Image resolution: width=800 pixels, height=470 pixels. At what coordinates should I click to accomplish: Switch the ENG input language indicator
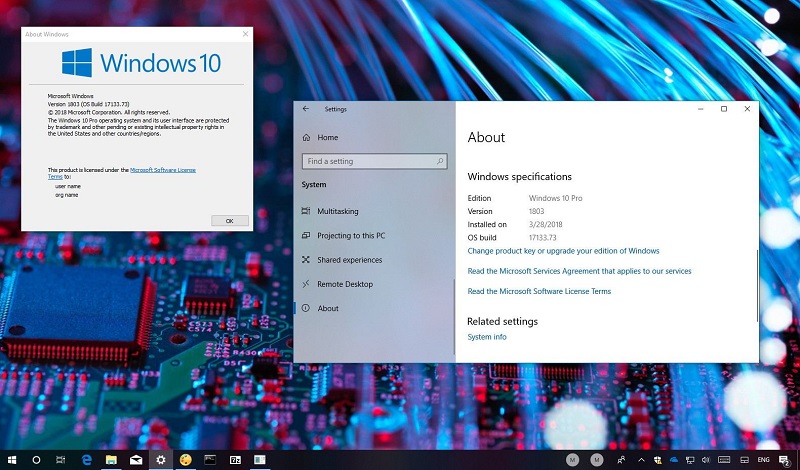pos(763,460)
